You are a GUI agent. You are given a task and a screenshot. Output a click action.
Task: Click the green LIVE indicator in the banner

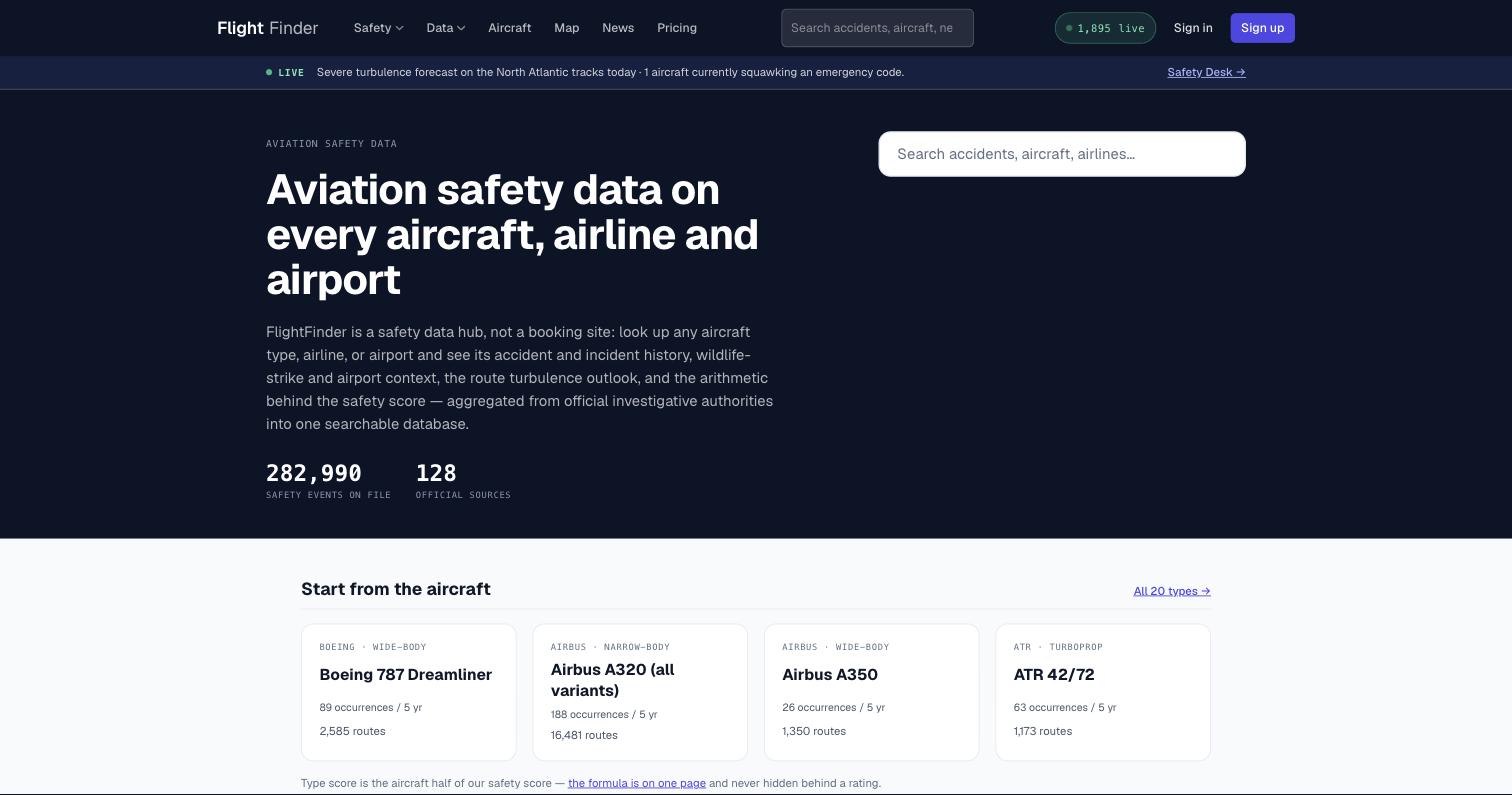pyautogui.click(x=285, y=72)
